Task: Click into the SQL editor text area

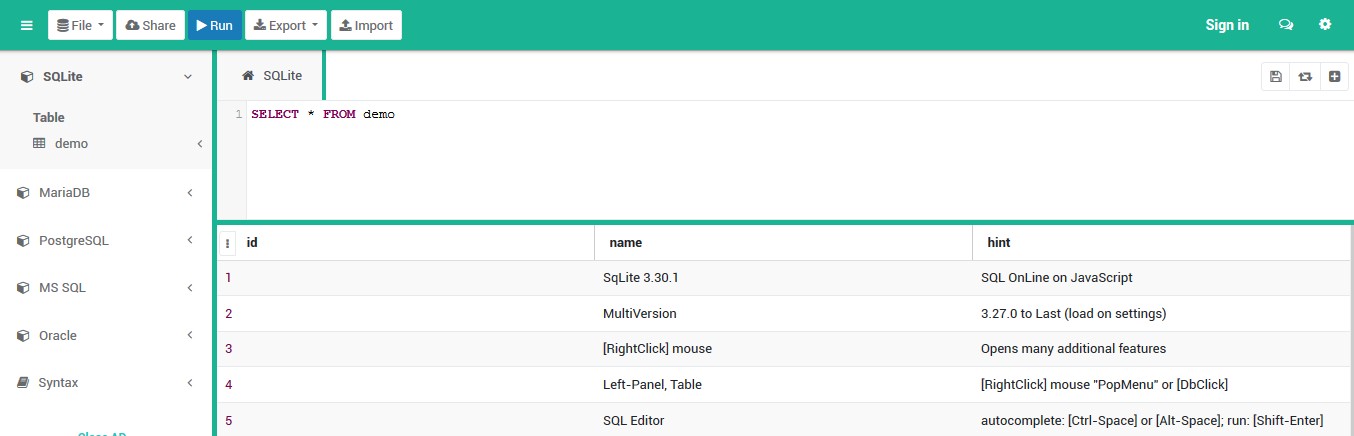Action: point(798,160)
